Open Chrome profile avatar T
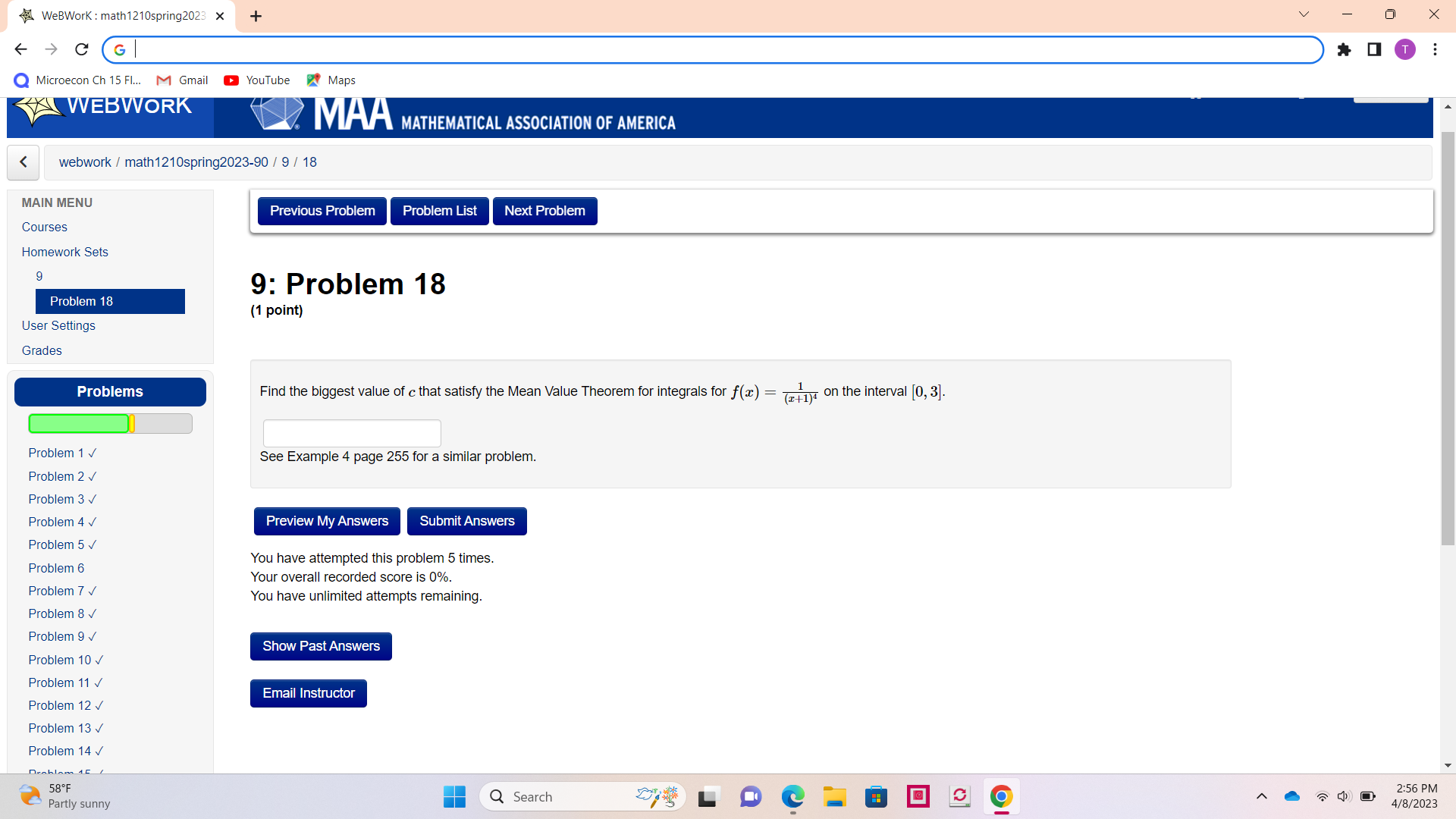 click(1405, 49)
